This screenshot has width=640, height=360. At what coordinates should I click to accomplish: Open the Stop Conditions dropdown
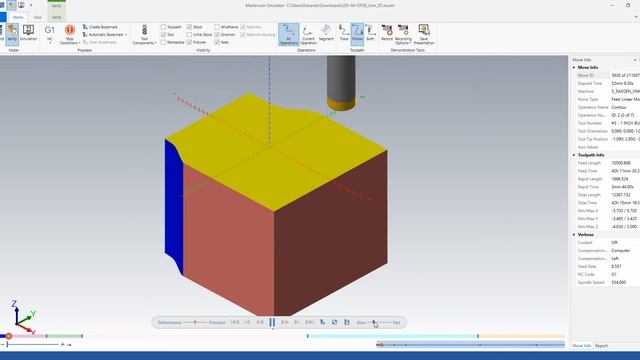click(x=70, y=35)
